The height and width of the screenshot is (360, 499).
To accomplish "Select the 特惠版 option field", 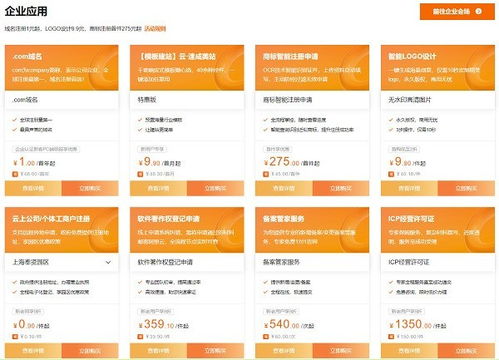I will pos(187,100).
